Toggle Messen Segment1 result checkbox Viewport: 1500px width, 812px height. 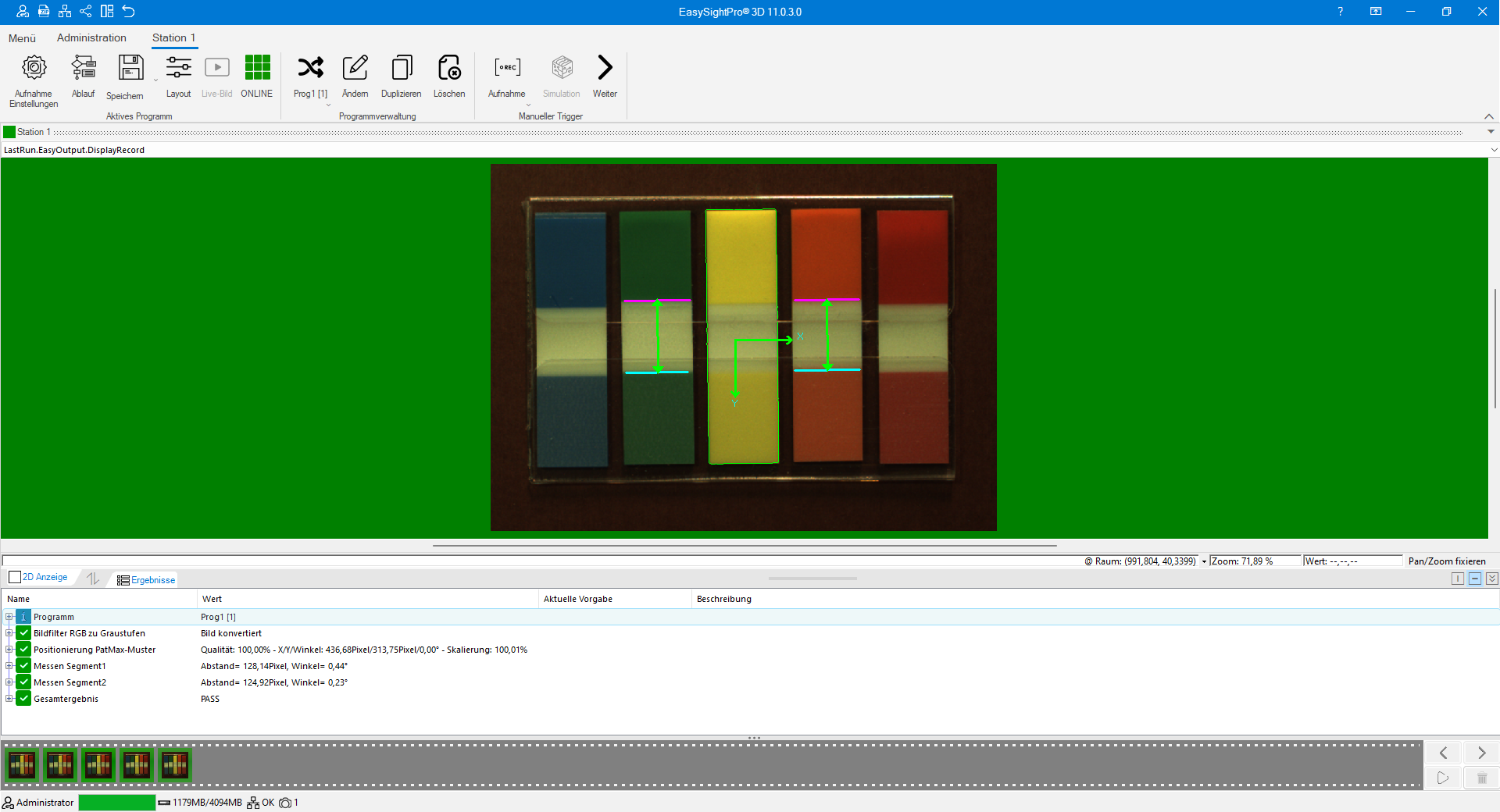coord(24,666)
